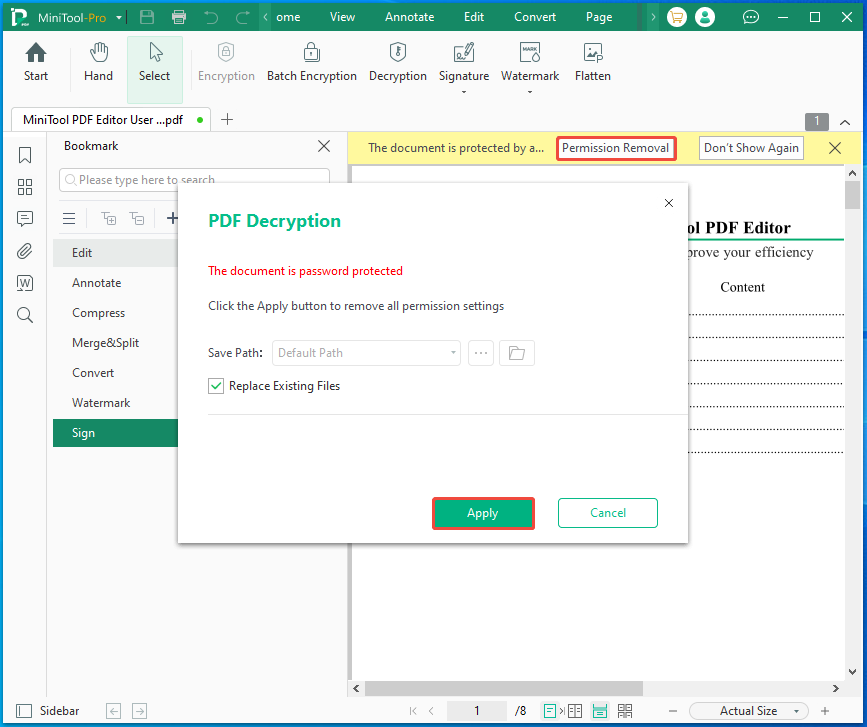Click the browse path ellipsis button
The width and height of the screenshot is (867, 727).
[x=480, y=353]
